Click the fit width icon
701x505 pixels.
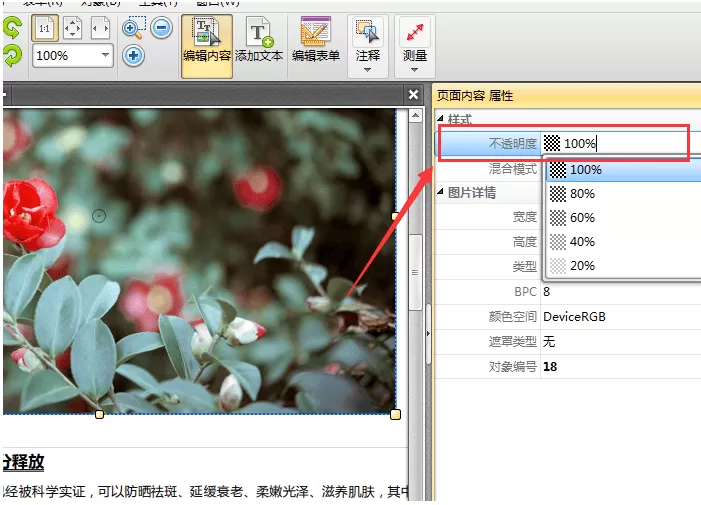100,28
